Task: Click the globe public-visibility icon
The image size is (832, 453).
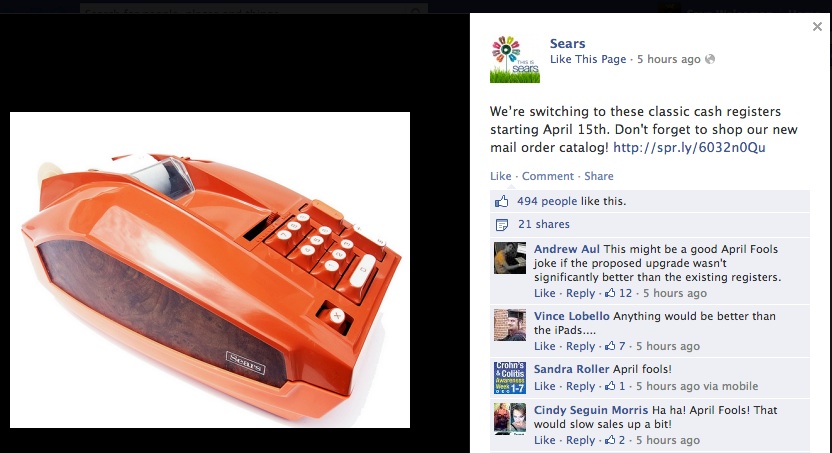Action: point(710,59)
